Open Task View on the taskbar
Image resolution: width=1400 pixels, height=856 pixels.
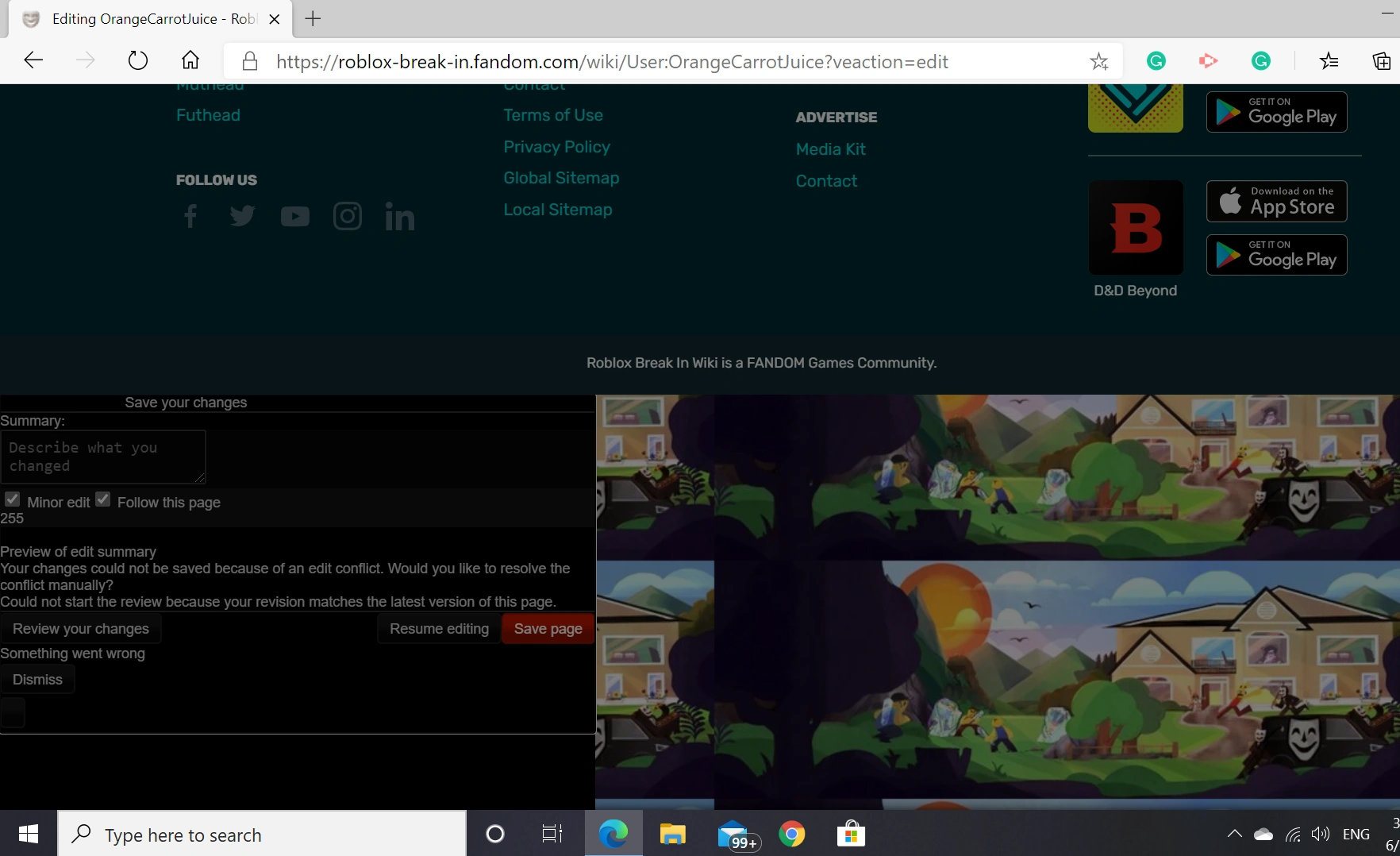click(x=552, y=834)
